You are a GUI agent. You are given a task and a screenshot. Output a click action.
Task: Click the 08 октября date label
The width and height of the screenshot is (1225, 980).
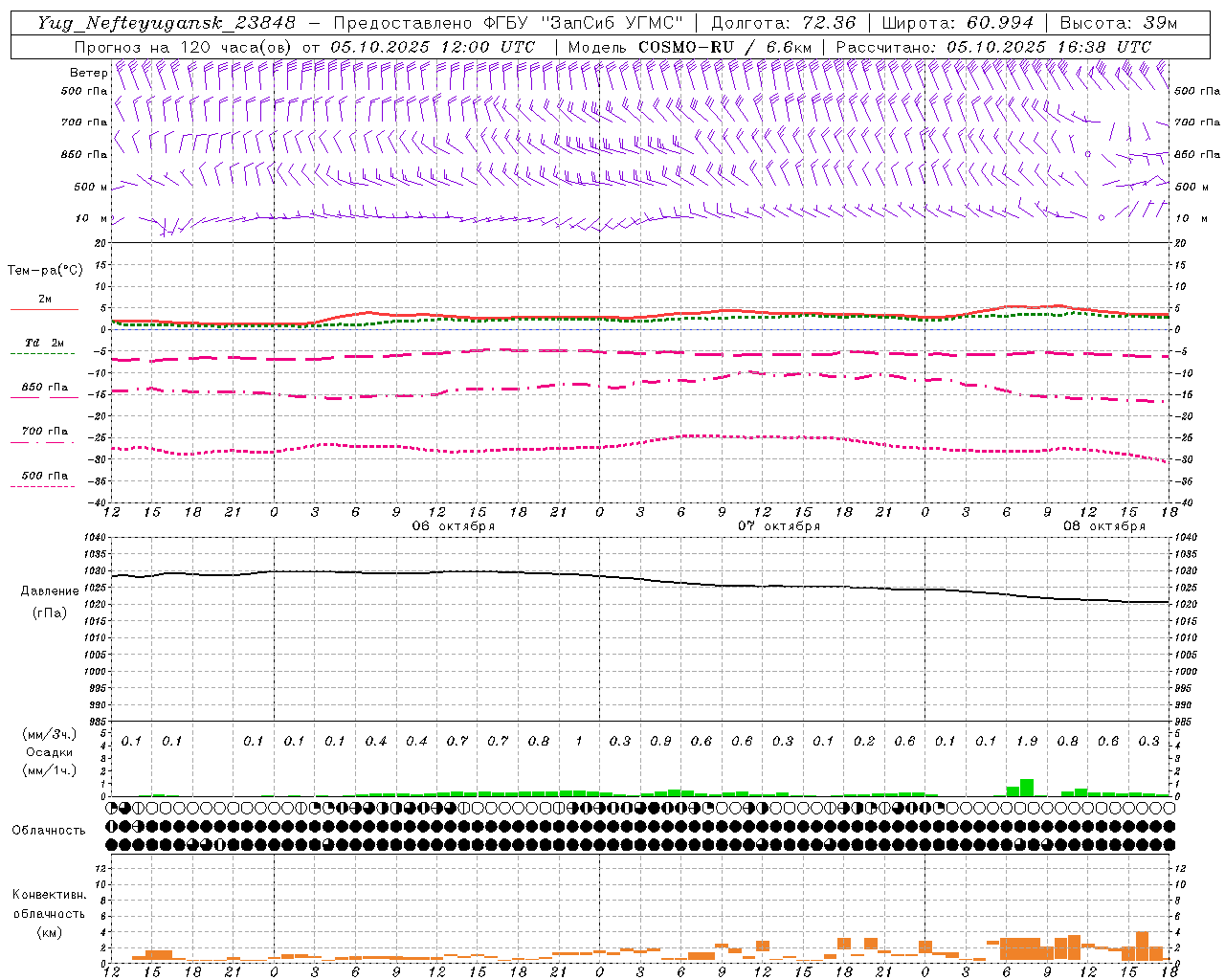[x=1103, y=526]
